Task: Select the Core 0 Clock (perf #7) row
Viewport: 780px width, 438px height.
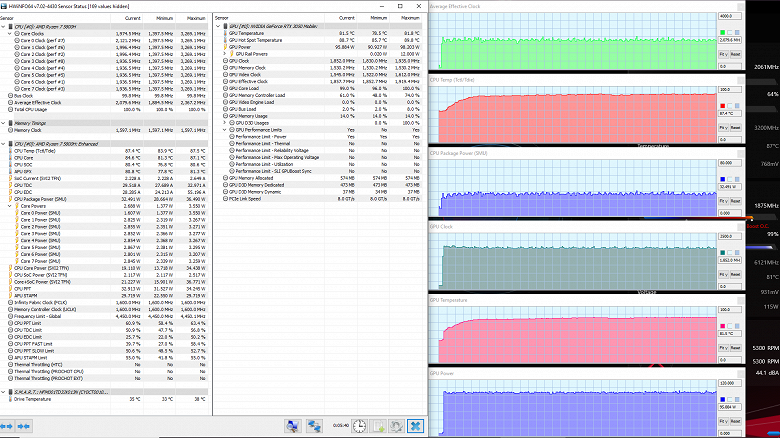Action: click(103, 40)
